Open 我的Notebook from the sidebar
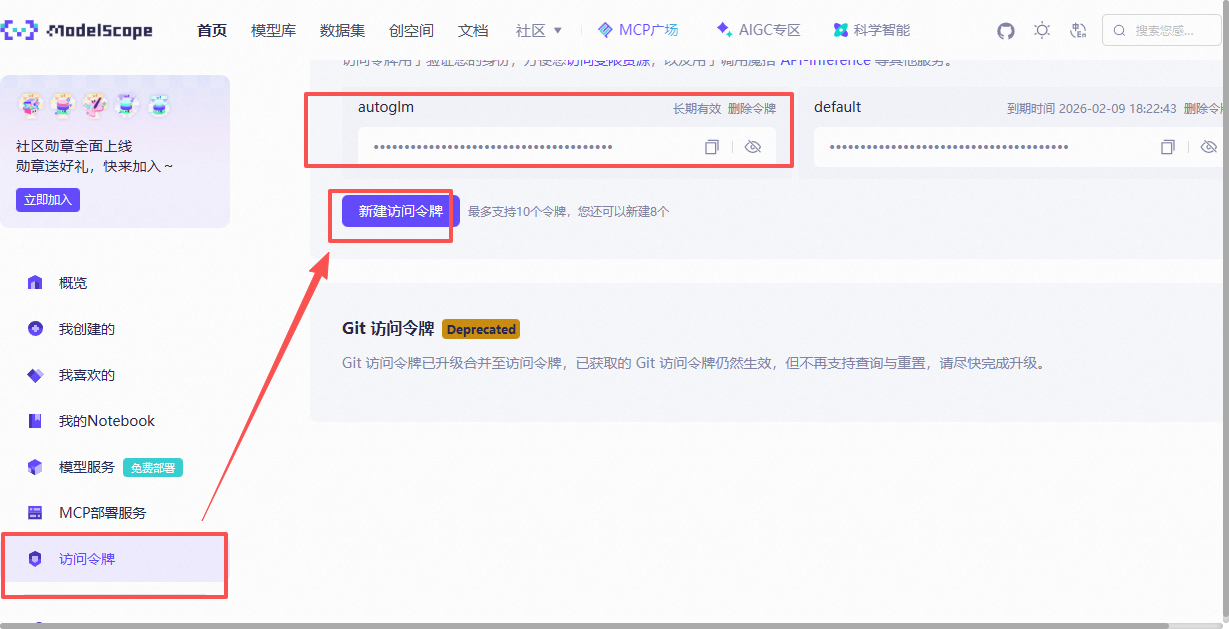1229x629 pixels. pyautogui.click(x=106, y=421)
